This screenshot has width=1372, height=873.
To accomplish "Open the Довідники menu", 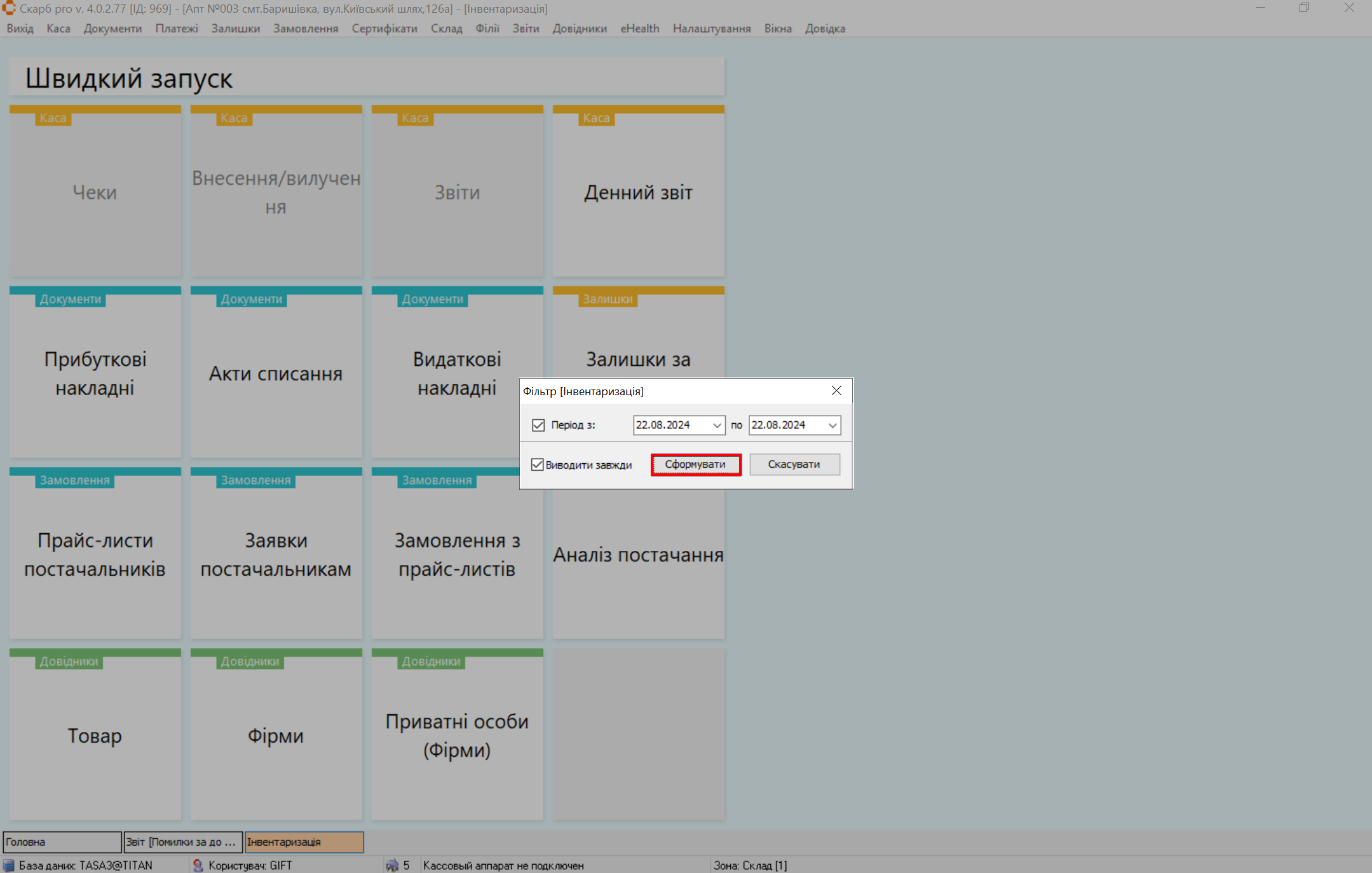I will (x=579, y=29).
